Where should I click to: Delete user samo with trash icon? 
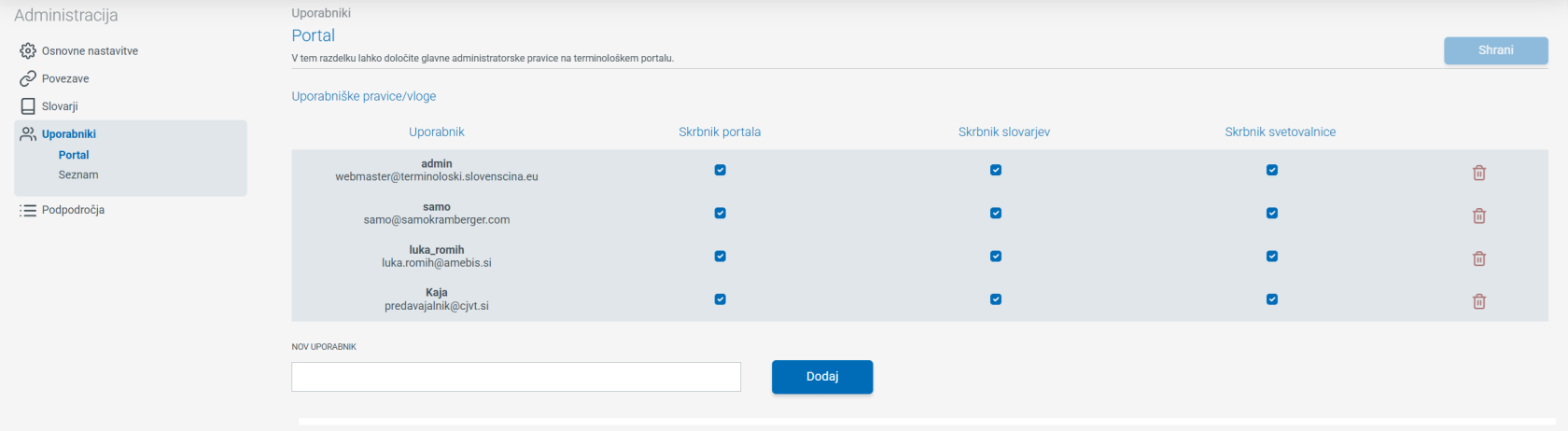tap(1479, 215)
